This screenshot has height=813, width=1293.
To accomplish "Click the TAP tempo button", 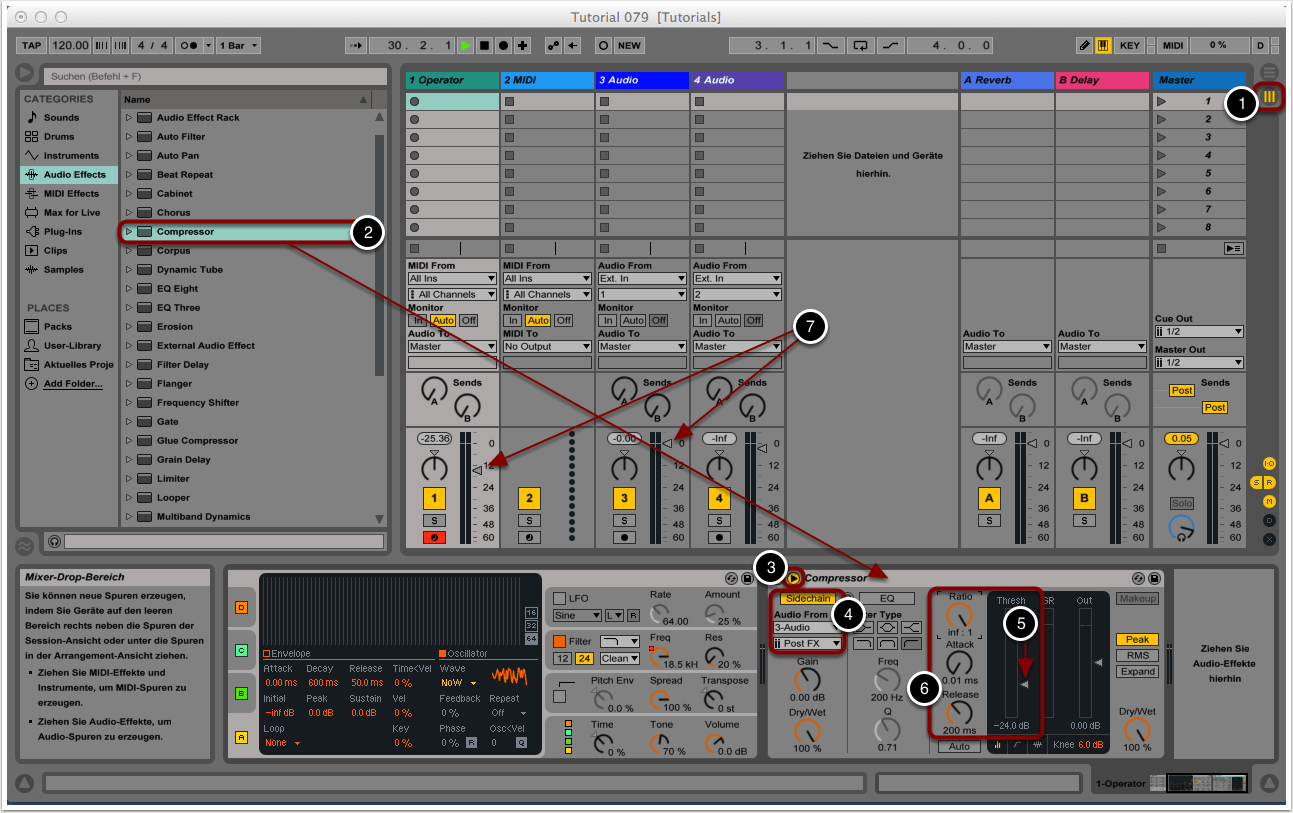I will coord(31,46).
